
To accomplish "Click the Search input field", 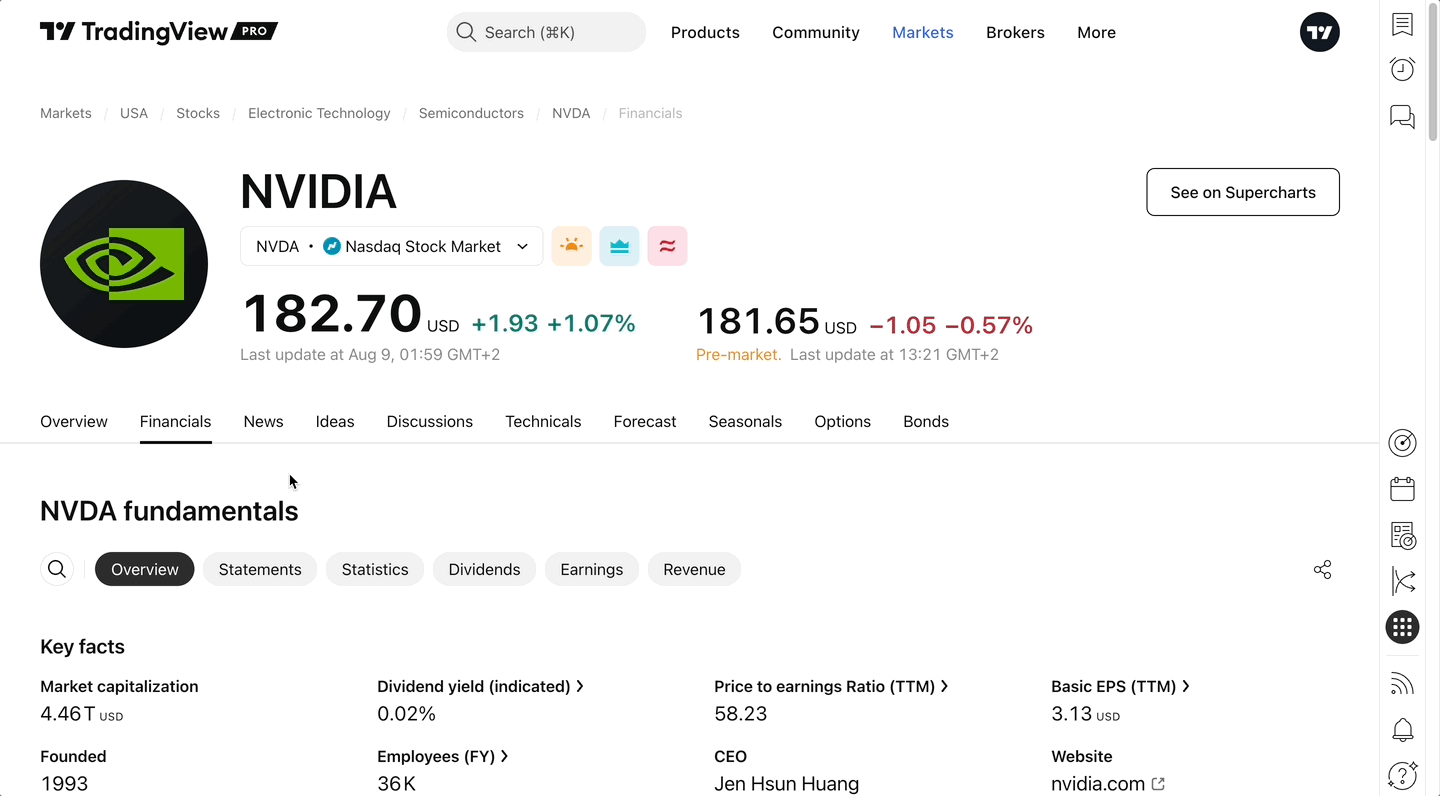I will 546,32.
